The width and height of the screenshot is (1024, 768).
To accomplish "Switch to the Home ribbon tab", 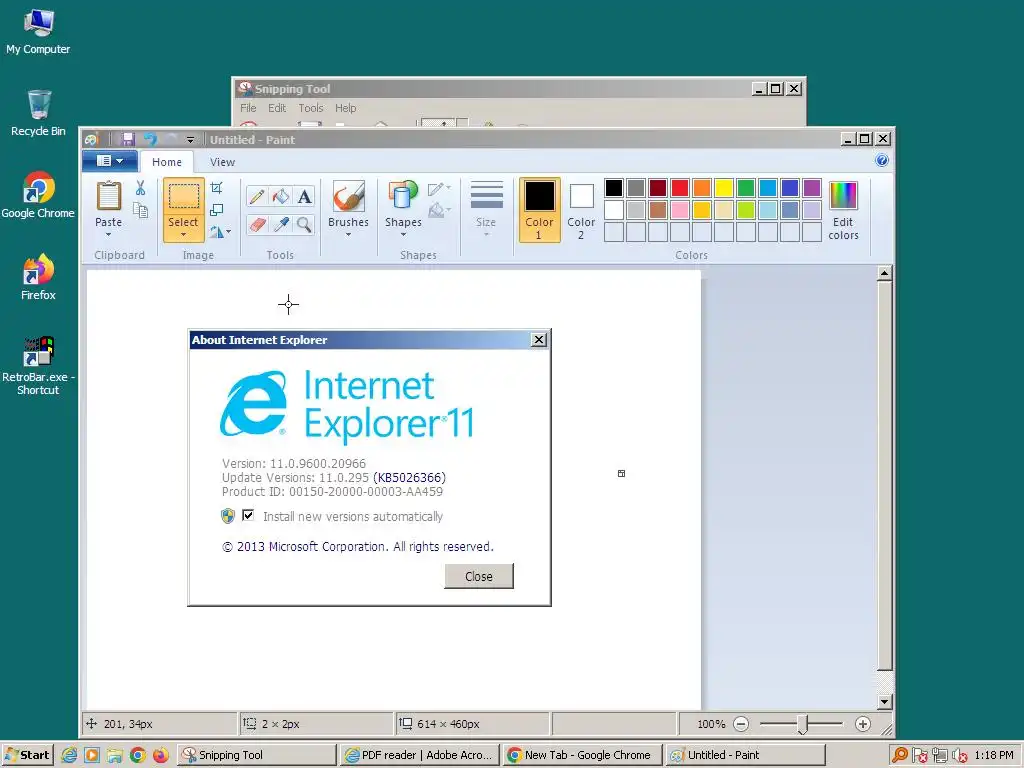I will [x=167, y=162].
